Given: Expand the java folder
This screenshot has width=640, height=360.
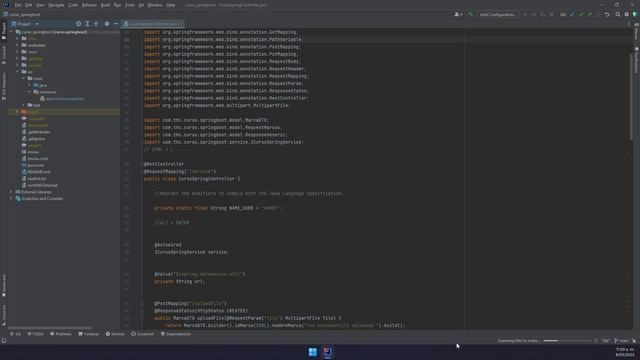Looking at the screenshot, I should (x=29, y=85).
